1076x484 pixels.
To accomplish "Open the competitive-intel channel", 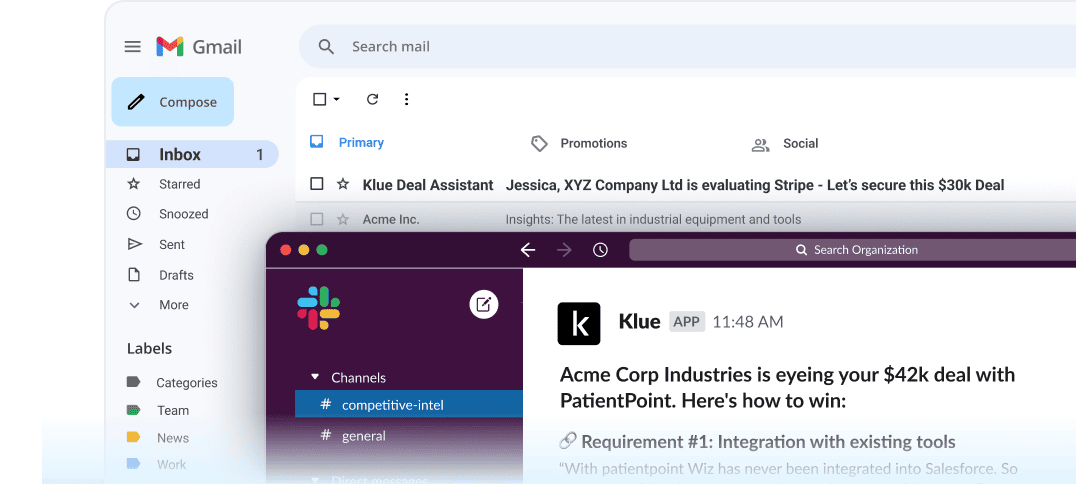I will 409,404.
